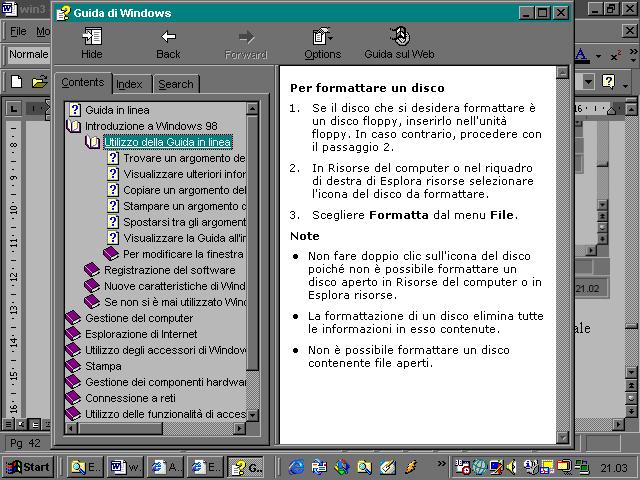Viewport: 640px width, 480px height.
Task: Click contents tree scroll up arrow
Action: click(x=252, y=109)
